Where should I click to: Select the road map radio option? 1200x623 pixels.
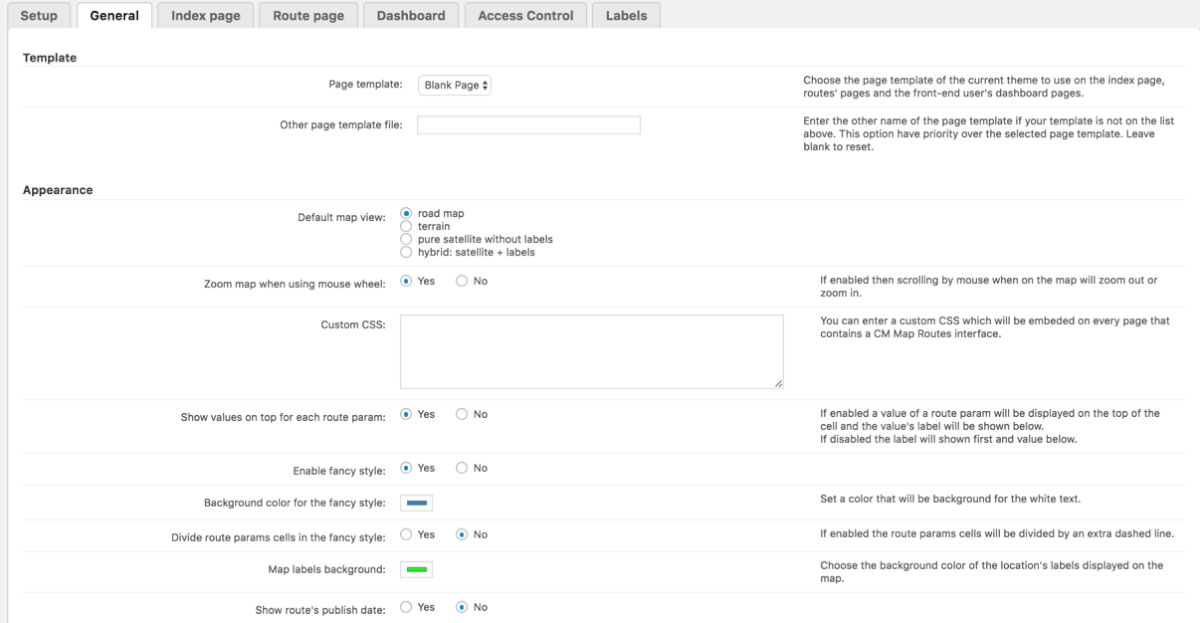click(x=406, y=213)
